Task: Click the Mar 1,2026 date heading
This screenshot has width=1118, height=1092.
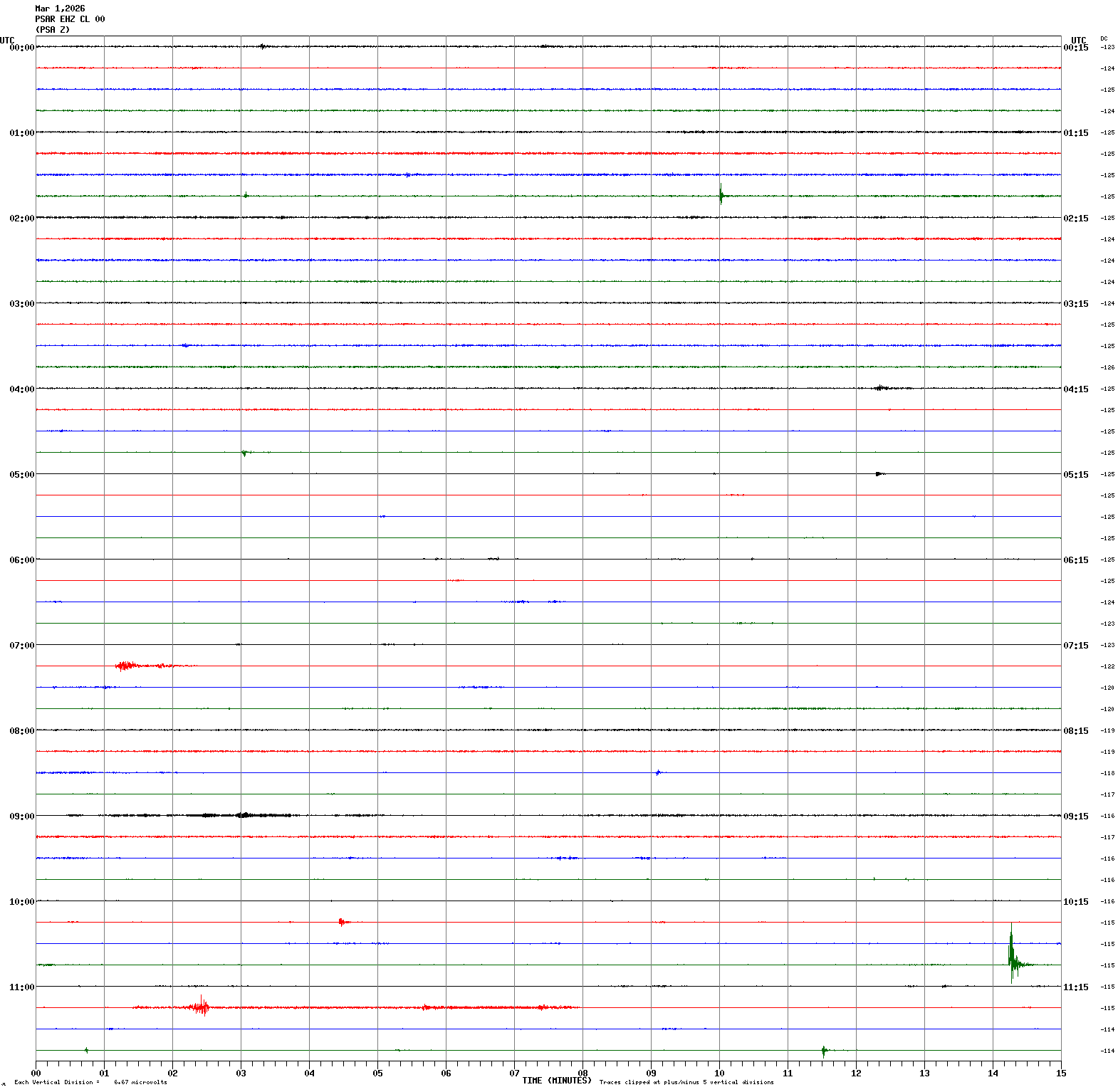Action: coord(60,9)
